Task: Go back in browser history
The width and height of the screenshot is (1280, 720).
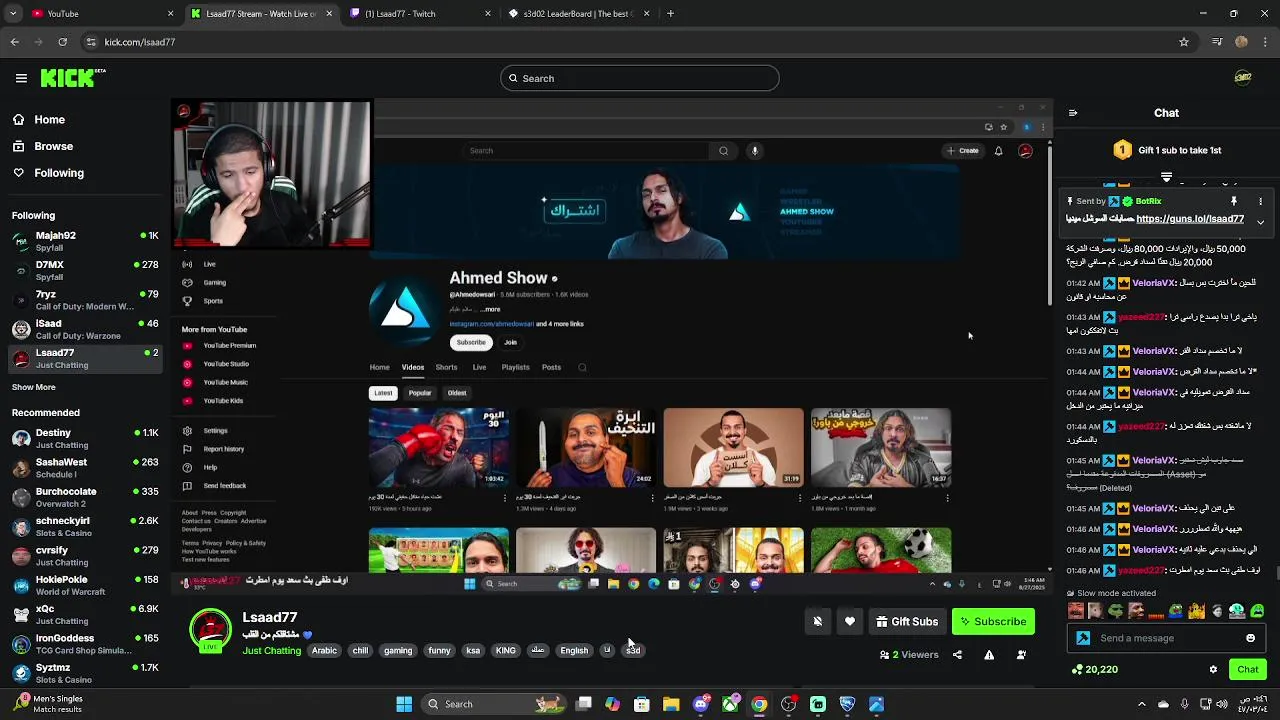Action: [14, 42]
